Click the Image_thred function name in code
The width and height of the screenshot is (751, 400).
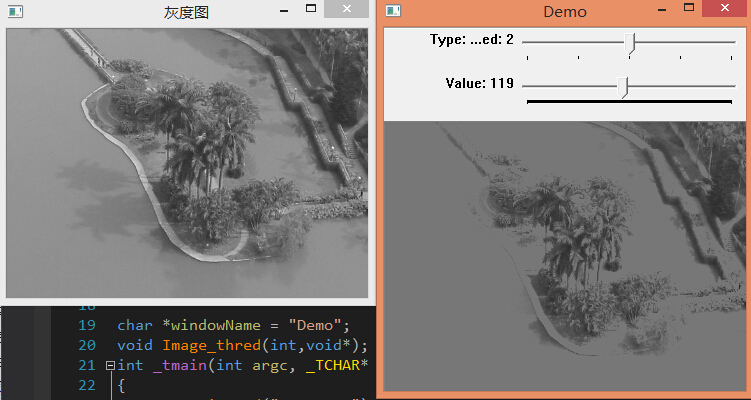(212, 345)
